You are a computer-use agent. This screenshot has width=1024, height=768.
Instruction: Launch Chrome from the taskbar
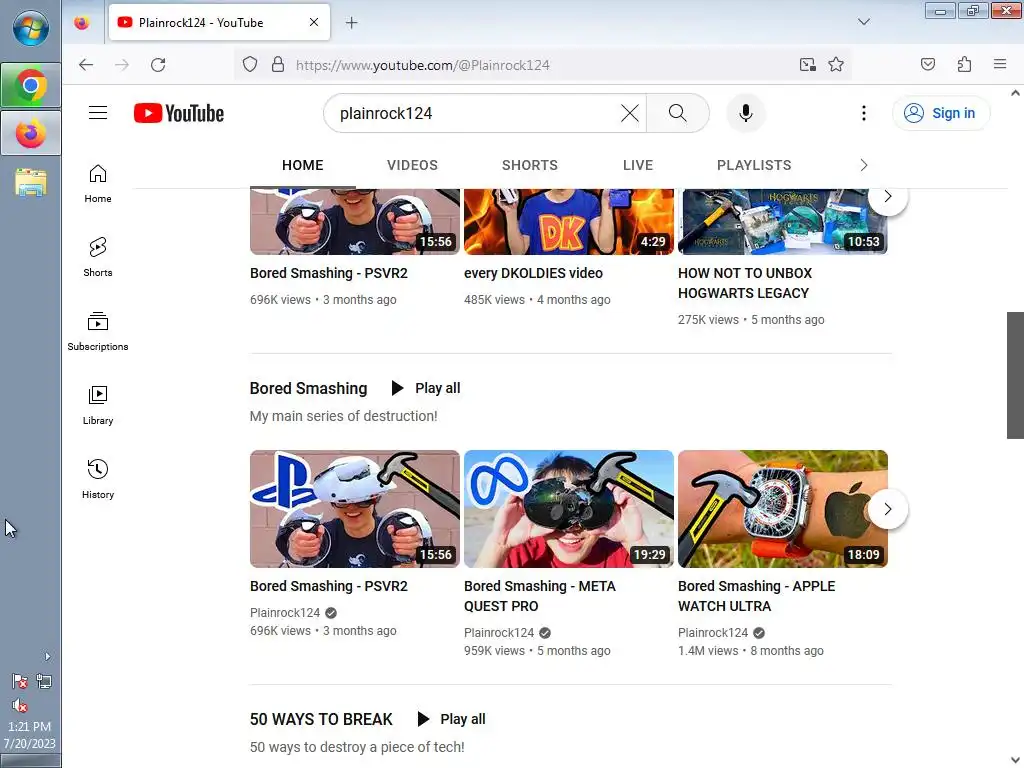(30, 86)
